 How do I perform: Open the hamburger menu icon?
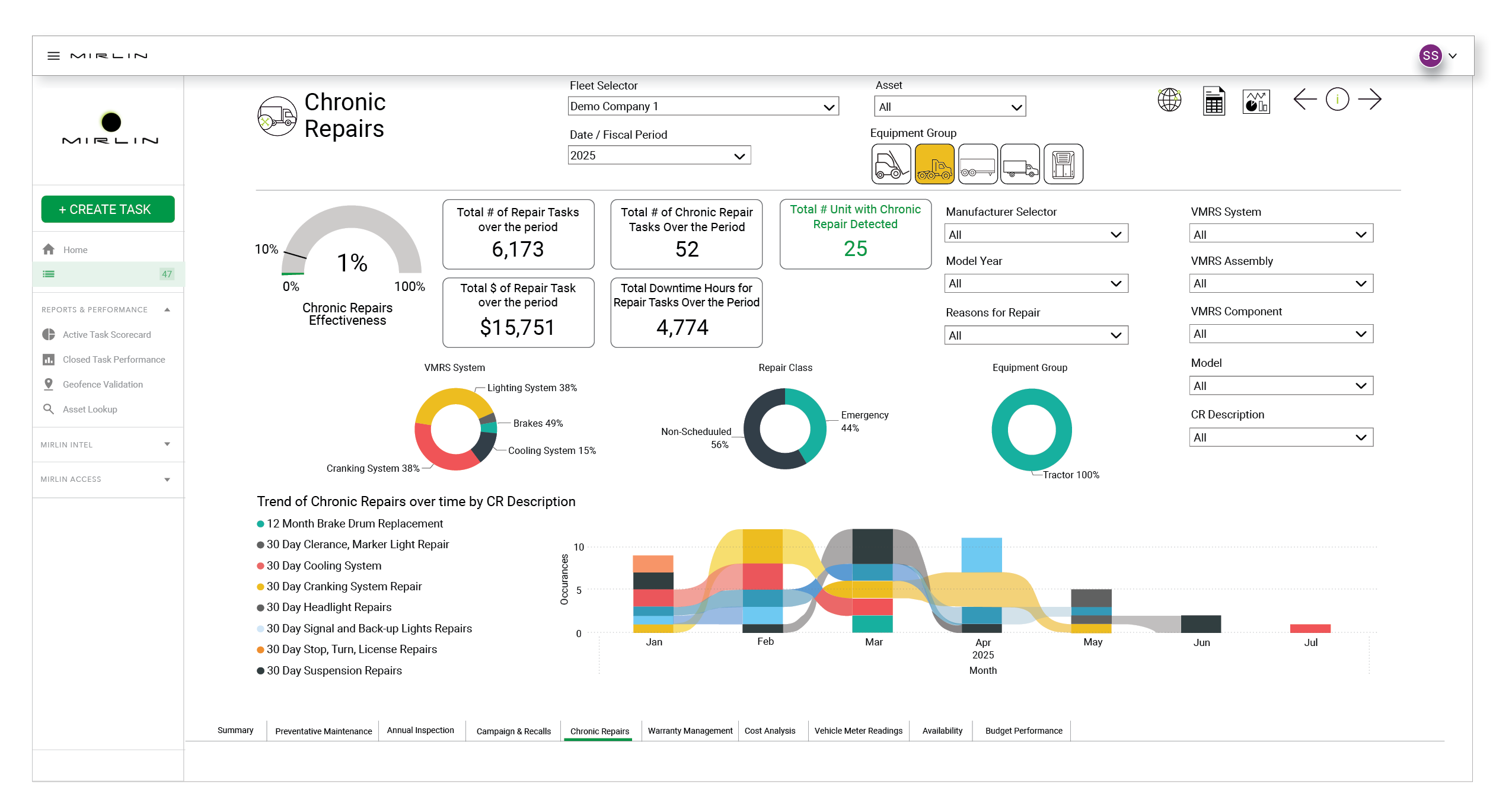(x=53, y=56)
